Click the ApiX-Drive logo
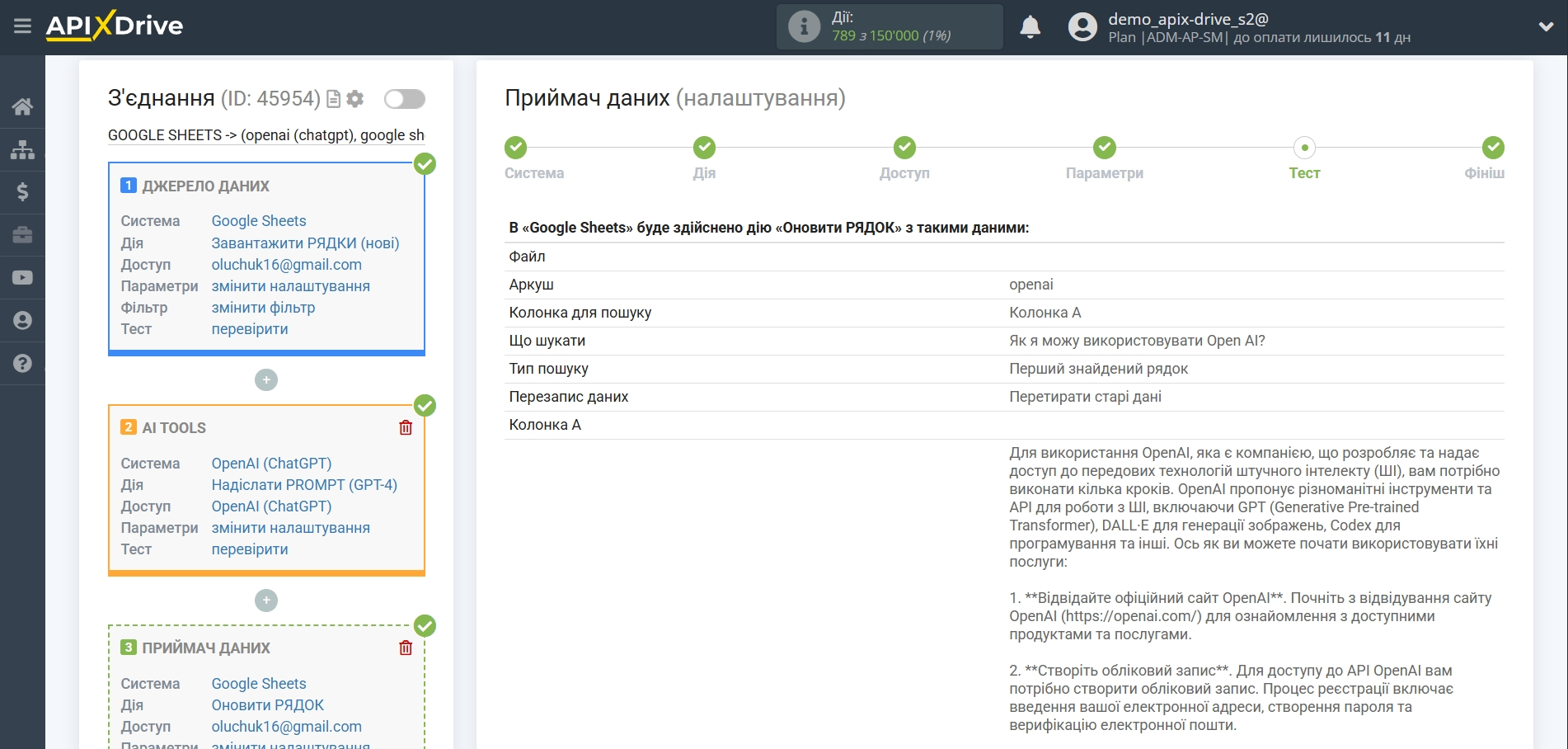Image resolution: width=1568 pixels, height=749 pixels. point(115,26)
